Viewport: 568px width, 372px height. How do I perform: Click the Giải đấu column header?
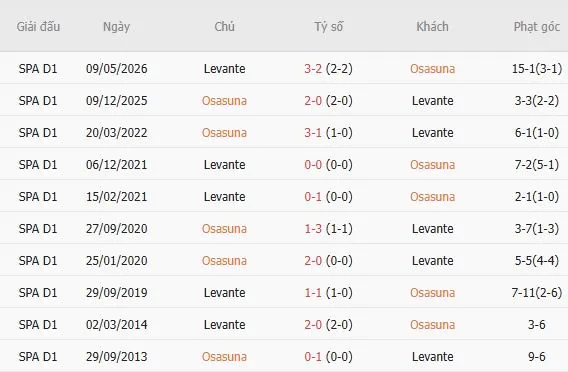point(38,27)
